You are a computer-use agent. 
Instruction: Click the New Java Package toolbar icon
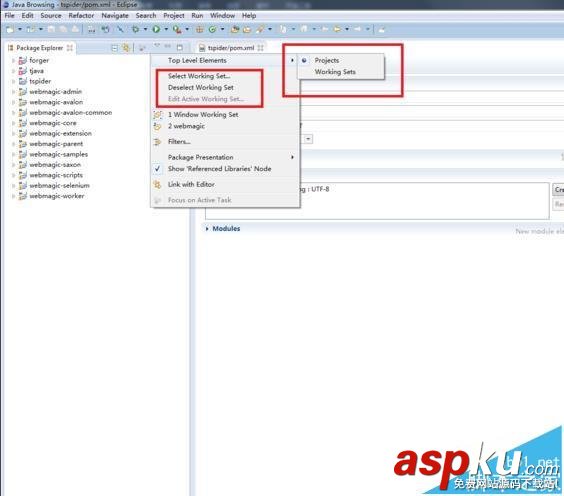click(x=199, y=29)
